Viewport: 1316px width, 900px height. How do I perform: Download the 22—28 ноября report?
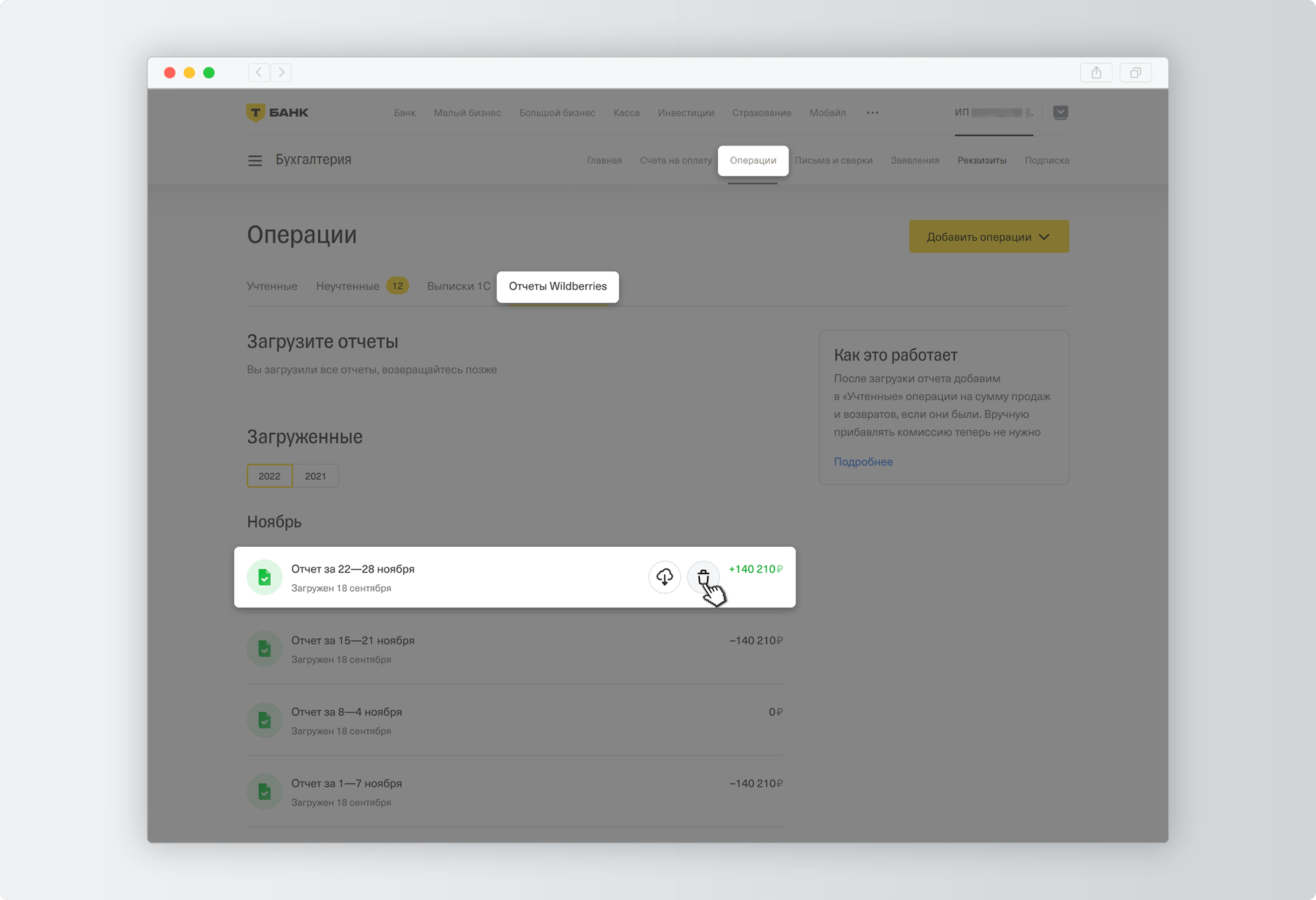664,577
